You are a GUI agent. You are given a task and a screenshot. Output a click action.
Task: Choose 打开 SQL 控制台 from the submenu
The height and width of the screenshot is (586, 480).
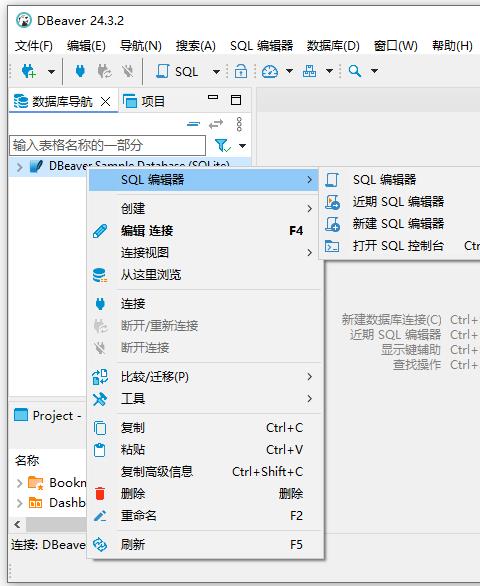pyautogui.click(x=399, y=246)
